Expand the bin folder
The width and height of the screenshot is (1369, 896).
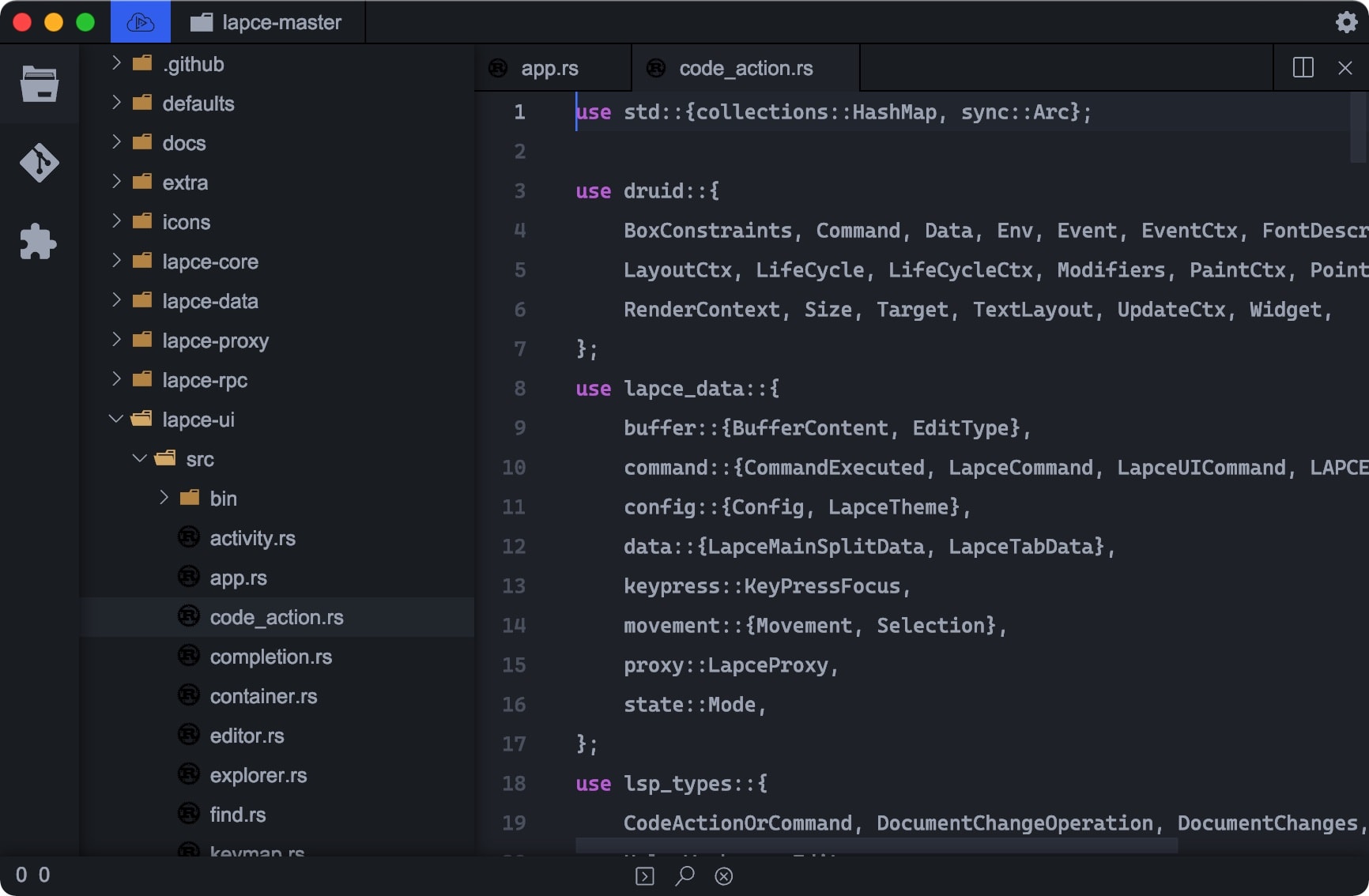(x=164, y=499)
